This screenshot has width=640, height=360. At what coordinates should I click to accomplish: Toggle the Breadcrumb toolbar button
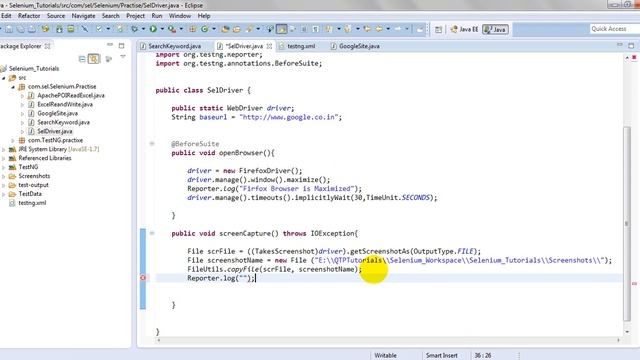coord(270,29)
